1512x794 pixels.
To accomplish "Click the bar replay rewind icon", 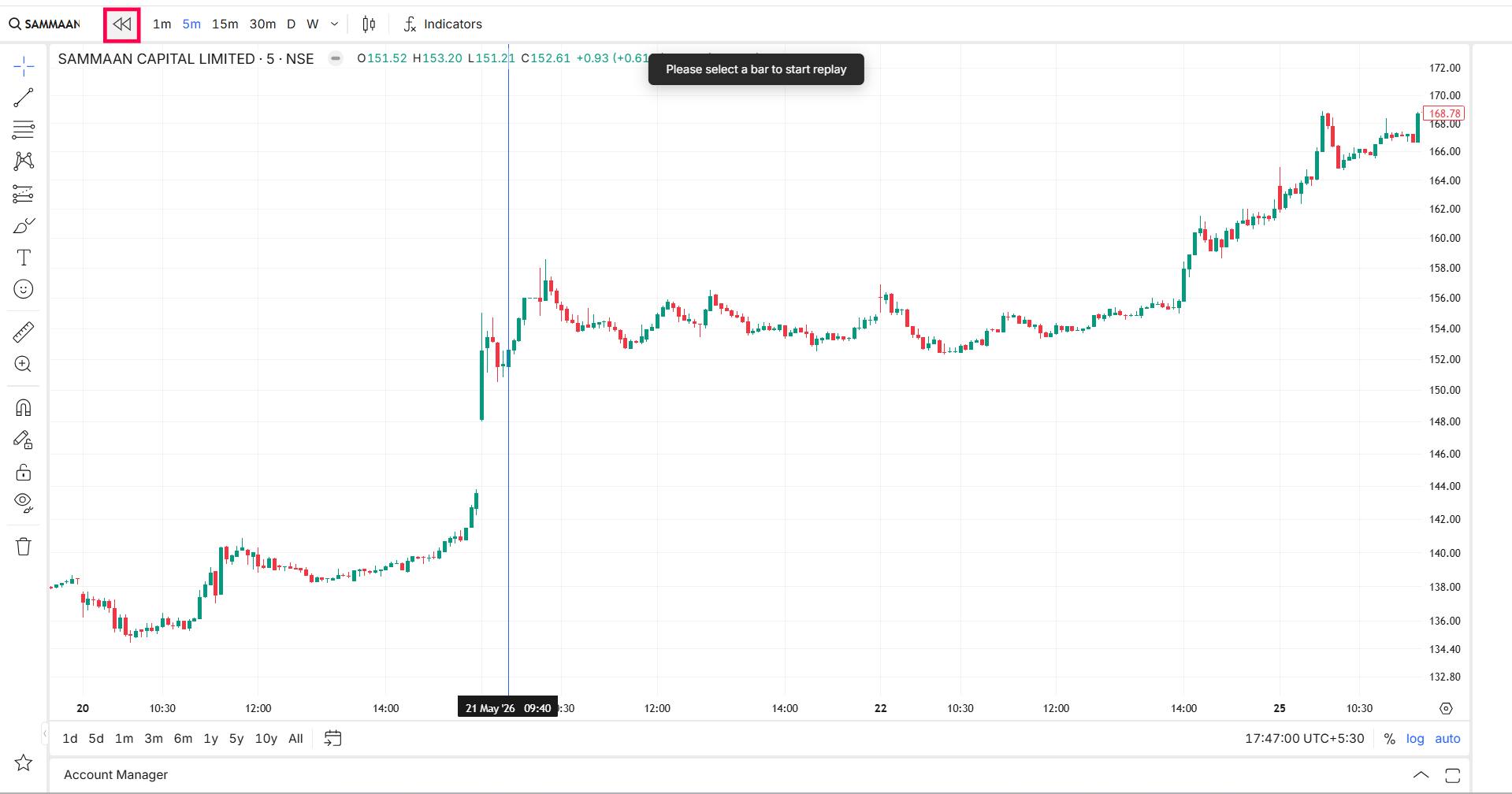I will pyautogui.click(x=122, y=24).
